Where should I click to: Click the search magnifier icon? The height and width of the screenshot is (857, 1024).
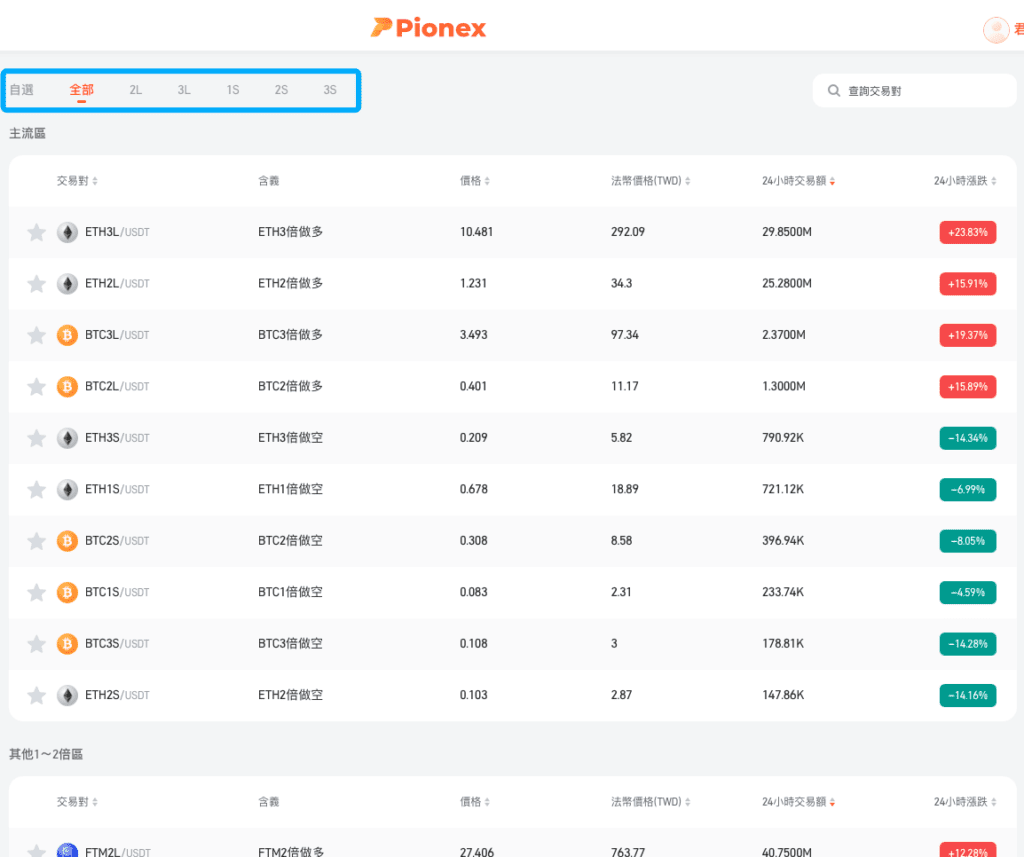[x=834, y=91]
